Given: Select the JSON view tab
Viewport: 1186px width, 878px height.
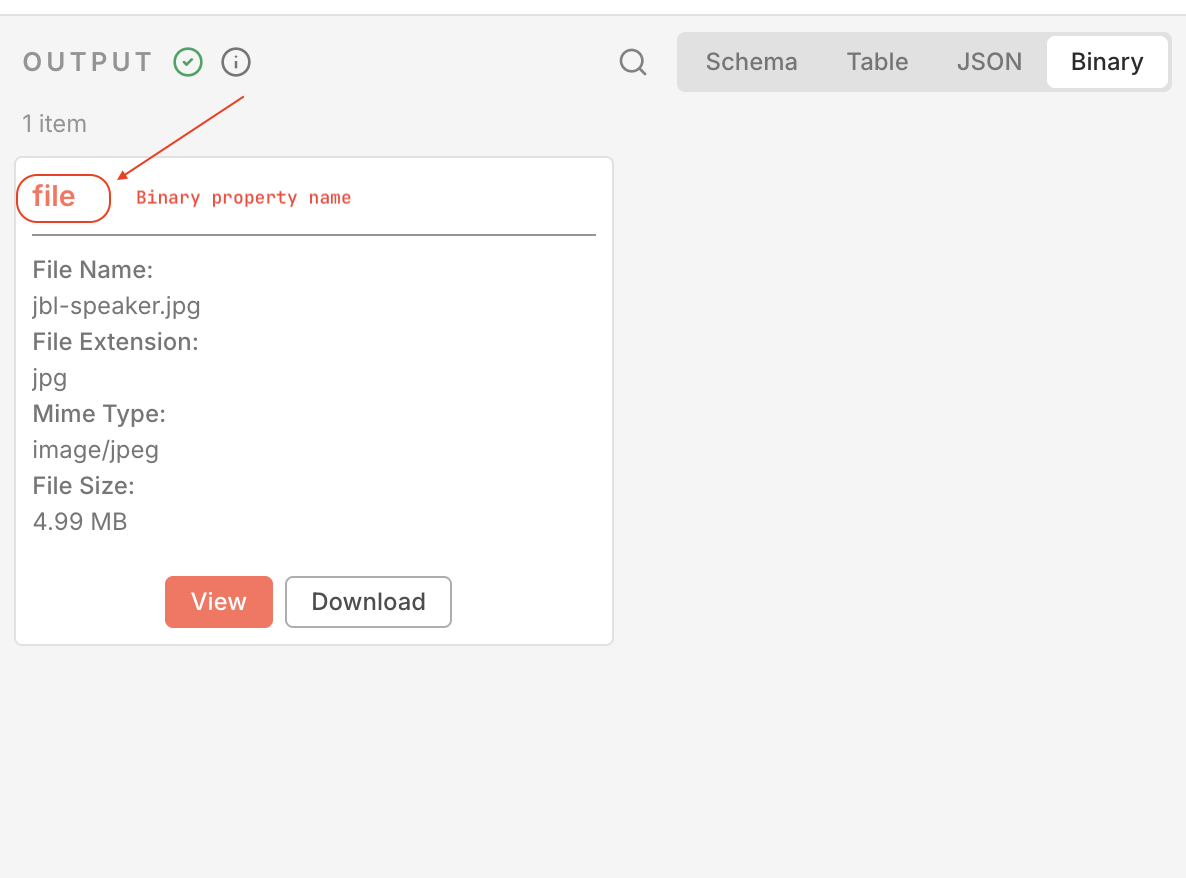Looking at the screenshot, I should [x=989, y=62].
